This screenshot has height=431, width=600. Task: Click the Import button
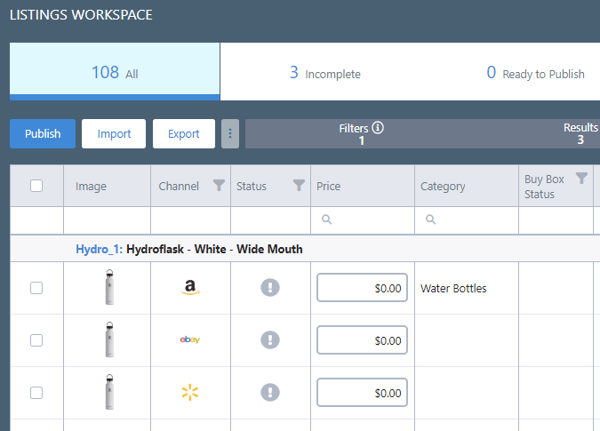(114, 134)
